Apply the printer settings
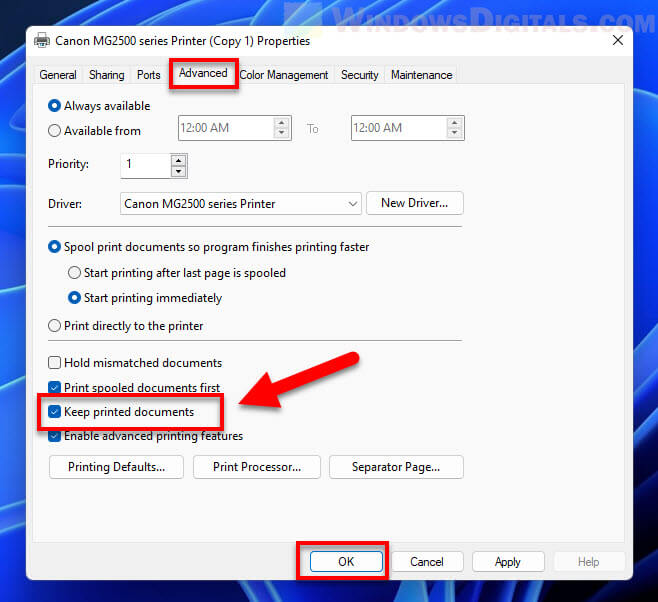 tap(508, 561)
